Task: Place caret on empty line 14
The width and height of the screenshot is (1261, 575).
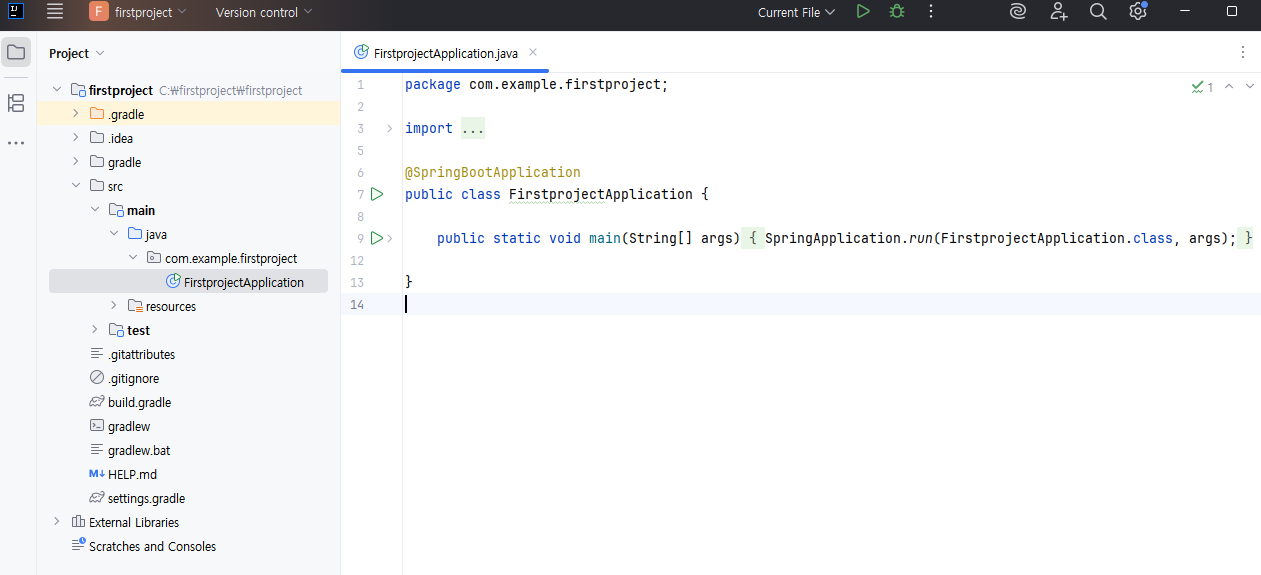Action: pyautogui.click(x=830, y=304)
